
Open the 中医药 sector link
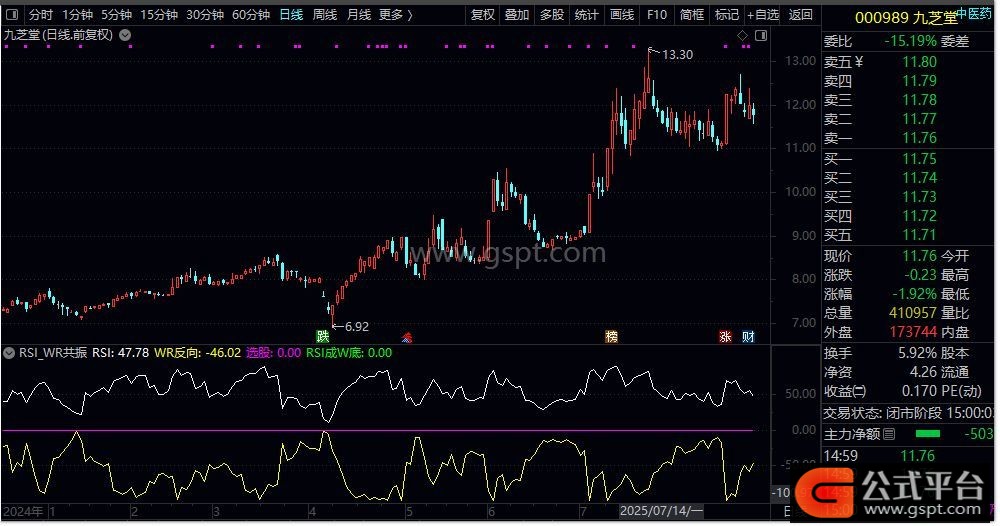tap(974, 13)
